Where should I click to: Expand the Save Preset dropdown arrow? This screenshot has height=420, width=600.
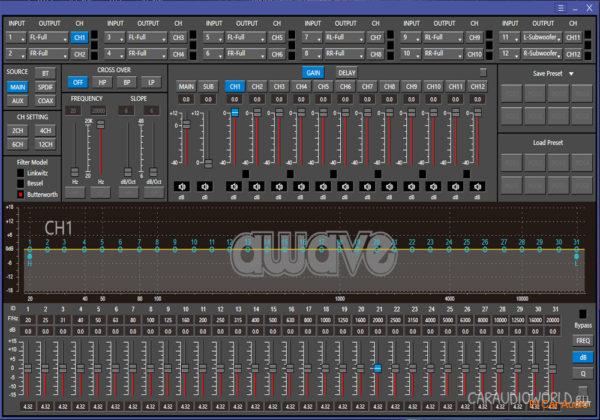pyautogui.click(x=571, y=73)
